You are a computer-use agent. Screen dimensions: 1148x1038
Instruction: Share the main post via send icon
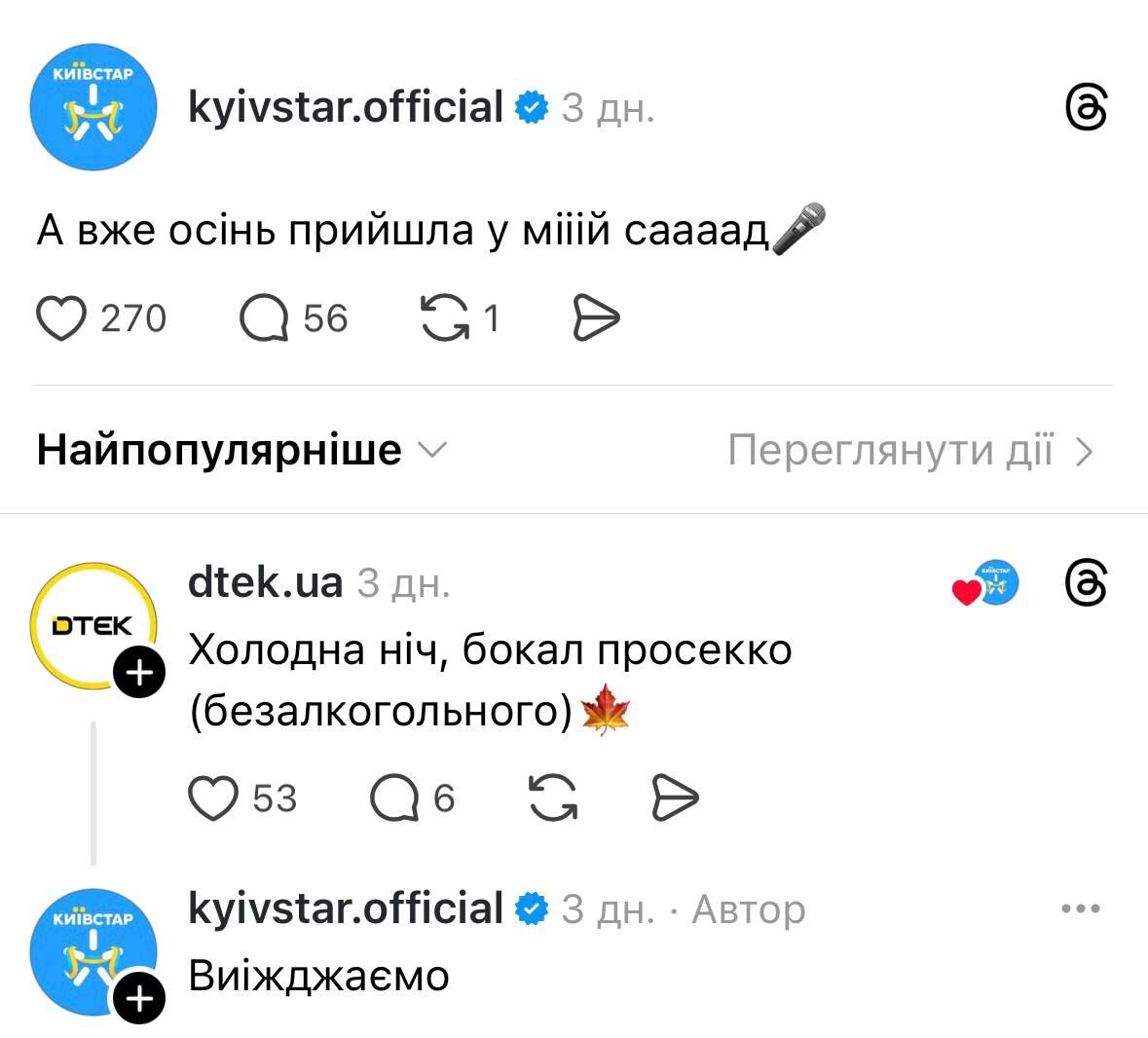[595, 318]
